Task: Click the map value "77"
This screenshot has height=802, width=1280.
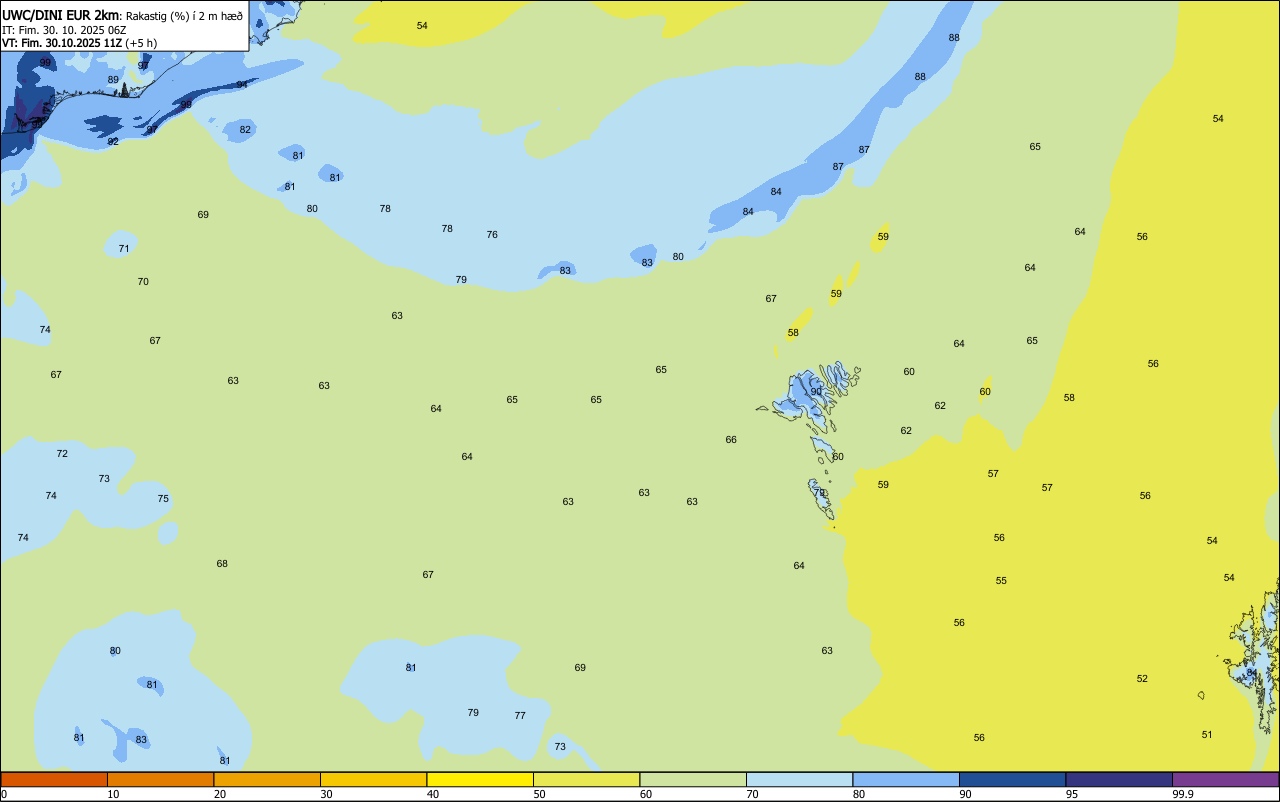Action: click(520, 716)
